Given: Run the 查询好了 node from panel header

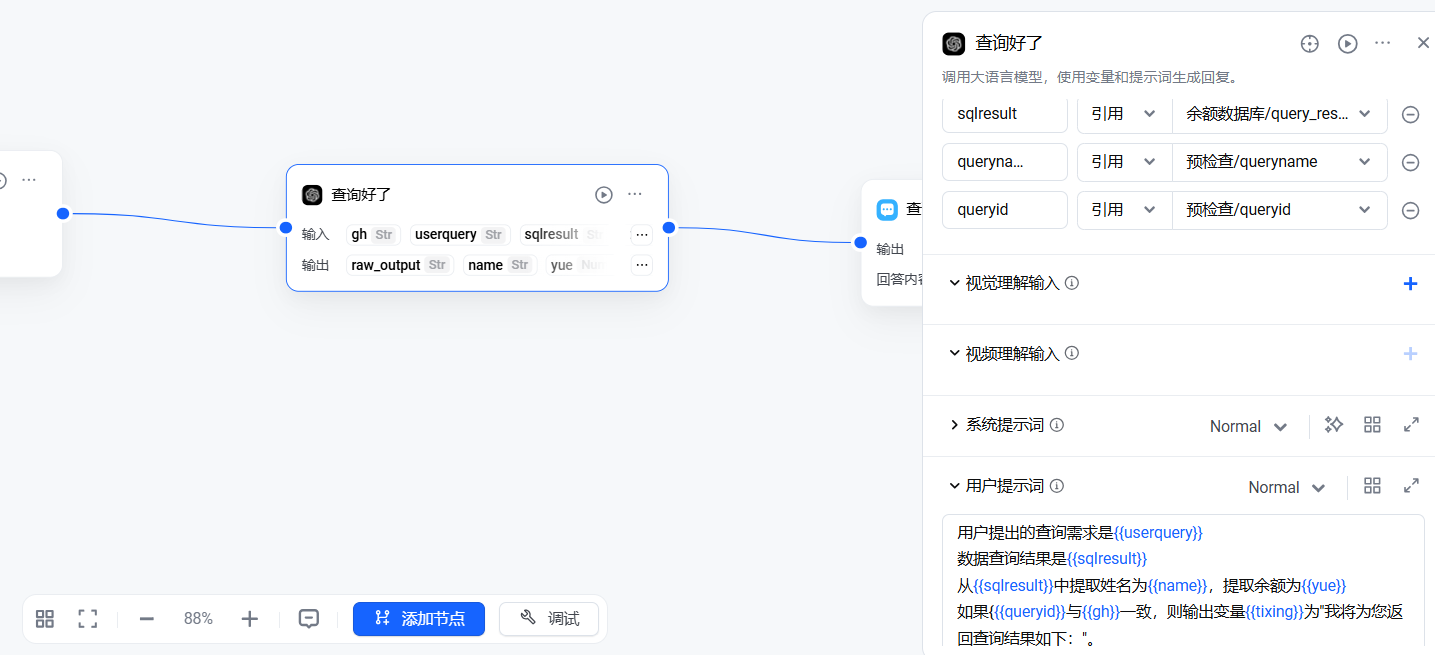Looking at the screenshot, I should tap(1348, 43).
